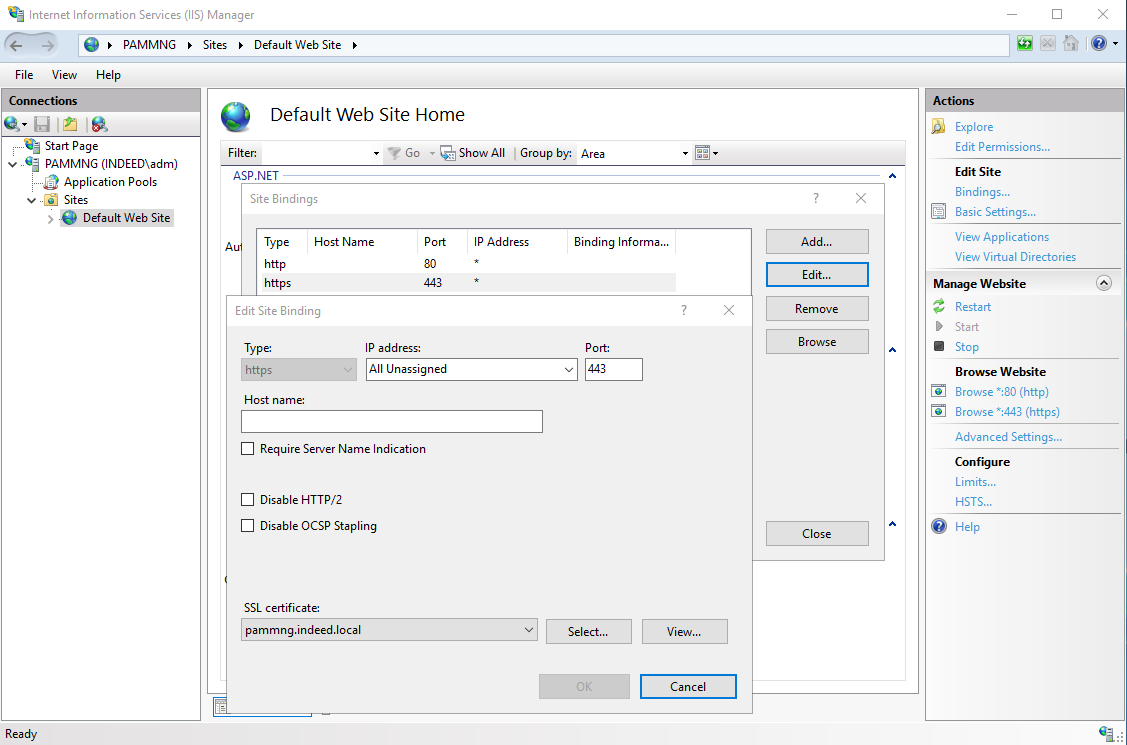Check the Disable OCSP Stapling option
Viewport: 1127px width, 745px height.
click(248, 526)
